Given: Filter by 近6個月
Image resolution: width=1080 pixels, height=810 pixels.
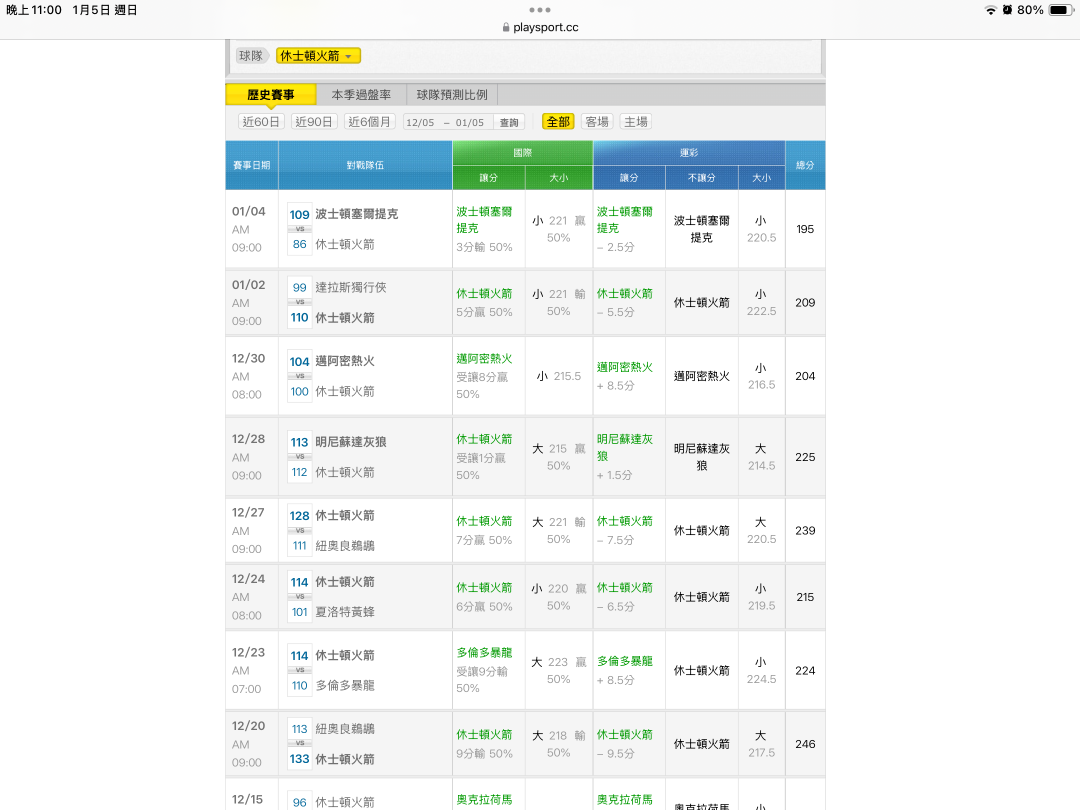Looking at the screenshot, I should point(369,122).
